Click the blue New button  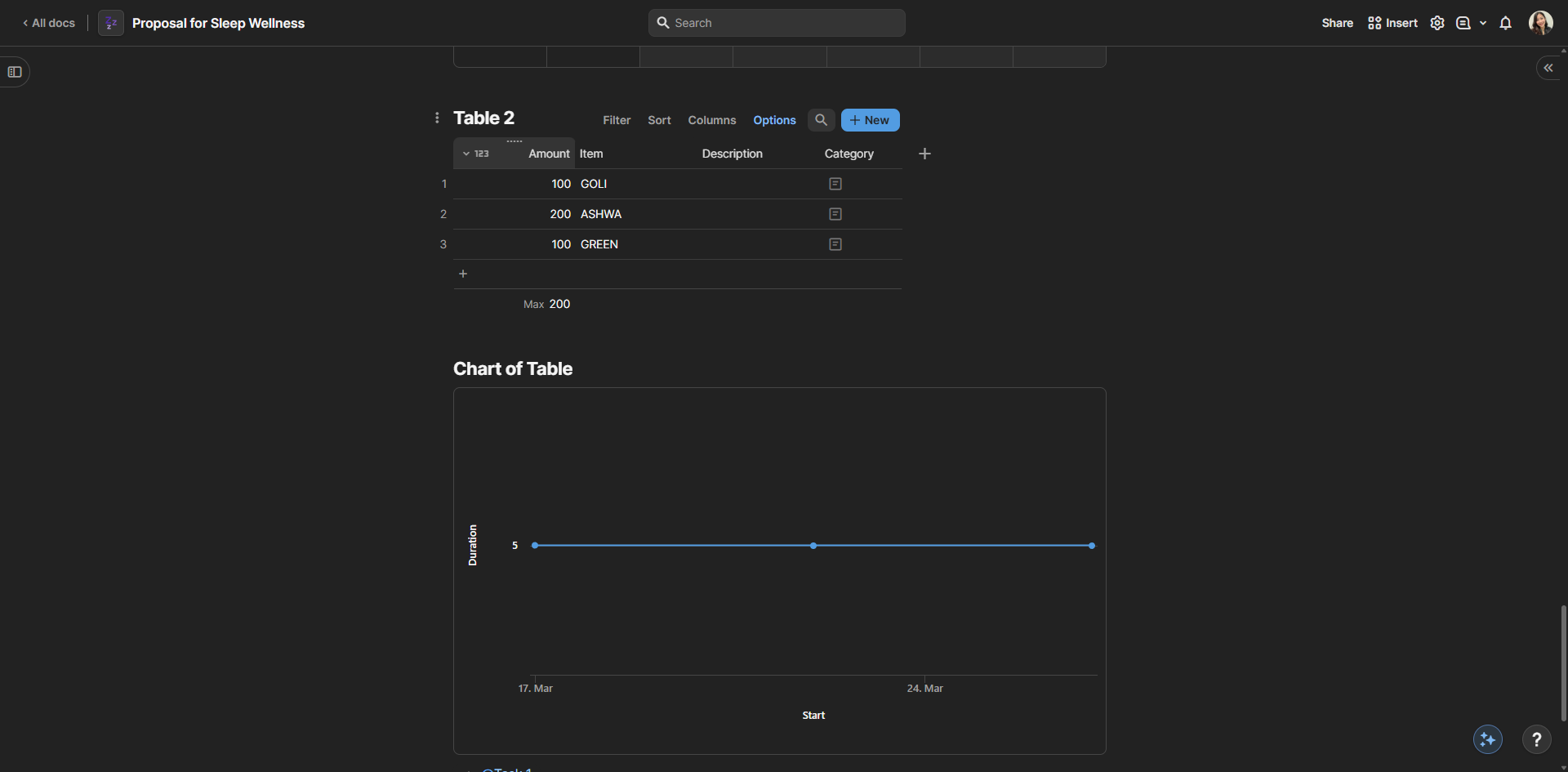tap(870, 120)
